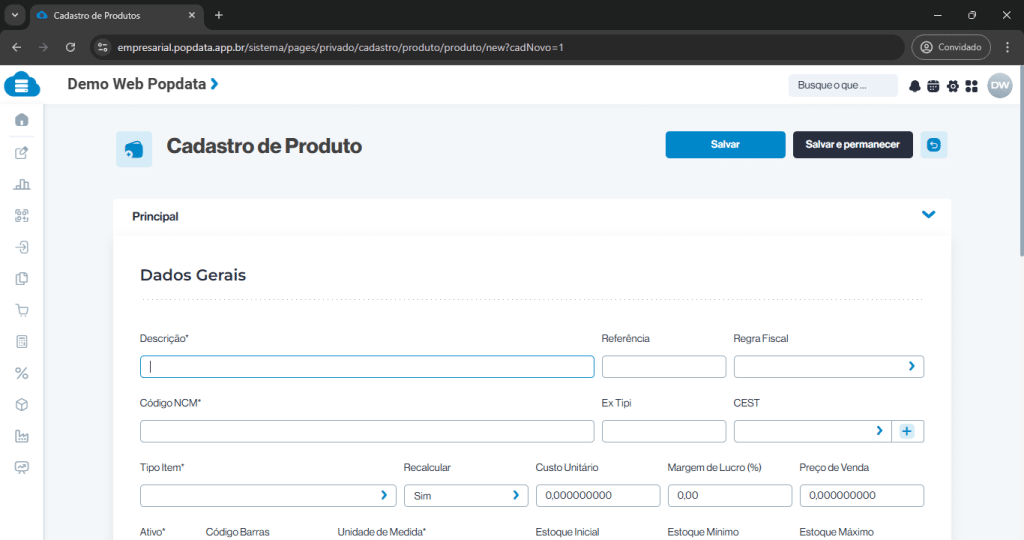
Task: Click the Código NCM input field
Action: point(366,431)
